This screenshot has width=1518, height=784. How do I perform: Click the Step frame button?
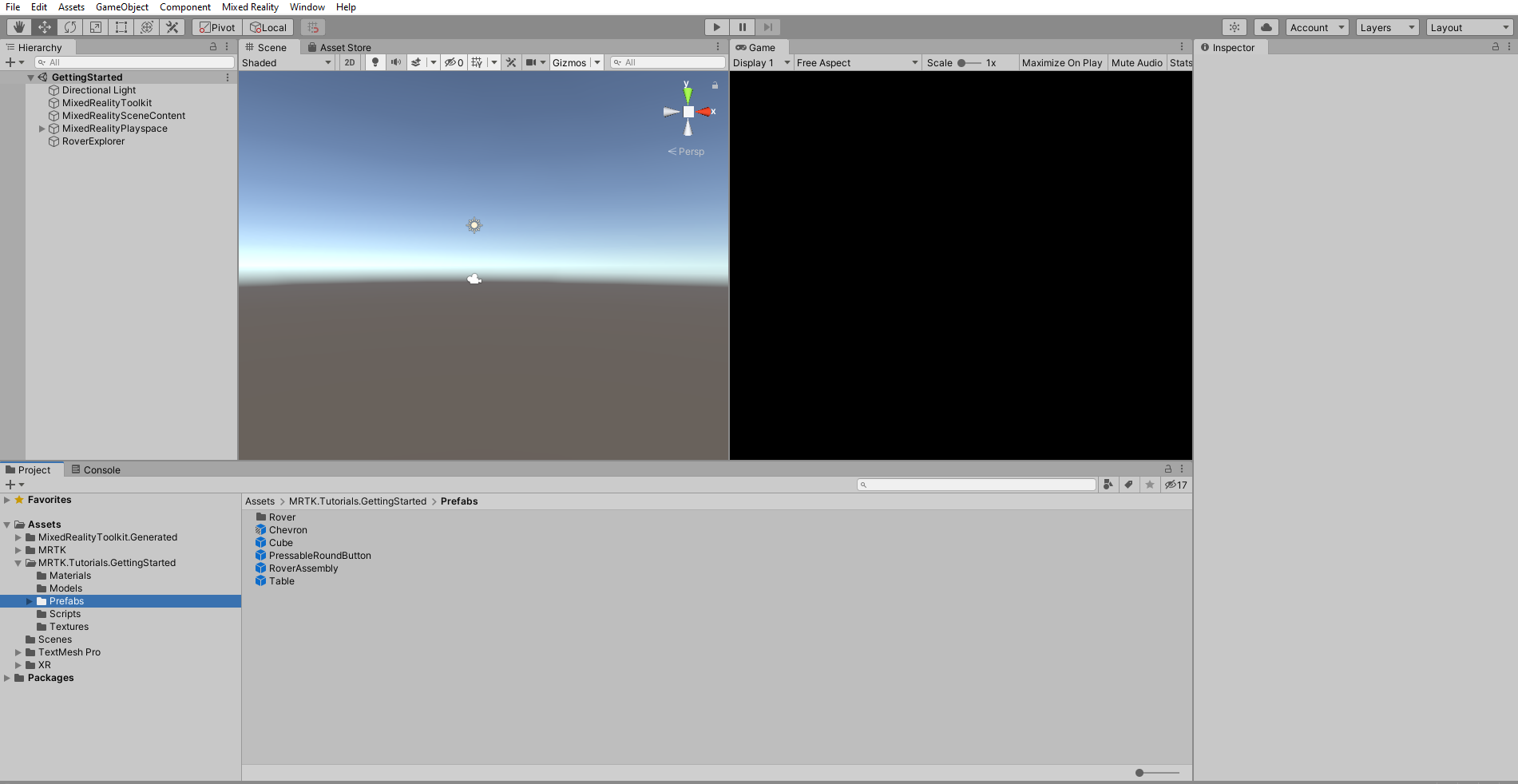coord(768,27)
